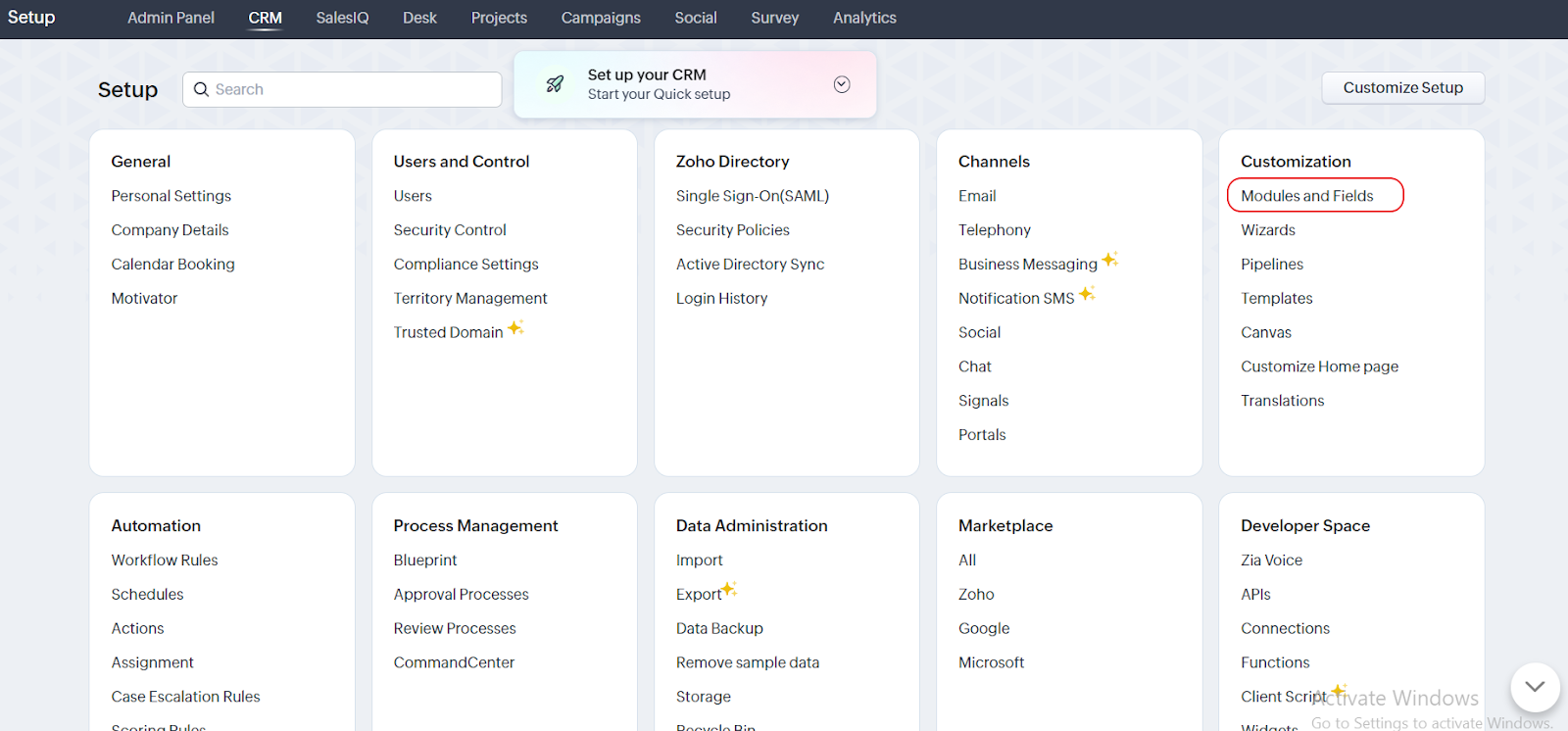Open Canvas customization

tap(1266, 333)
